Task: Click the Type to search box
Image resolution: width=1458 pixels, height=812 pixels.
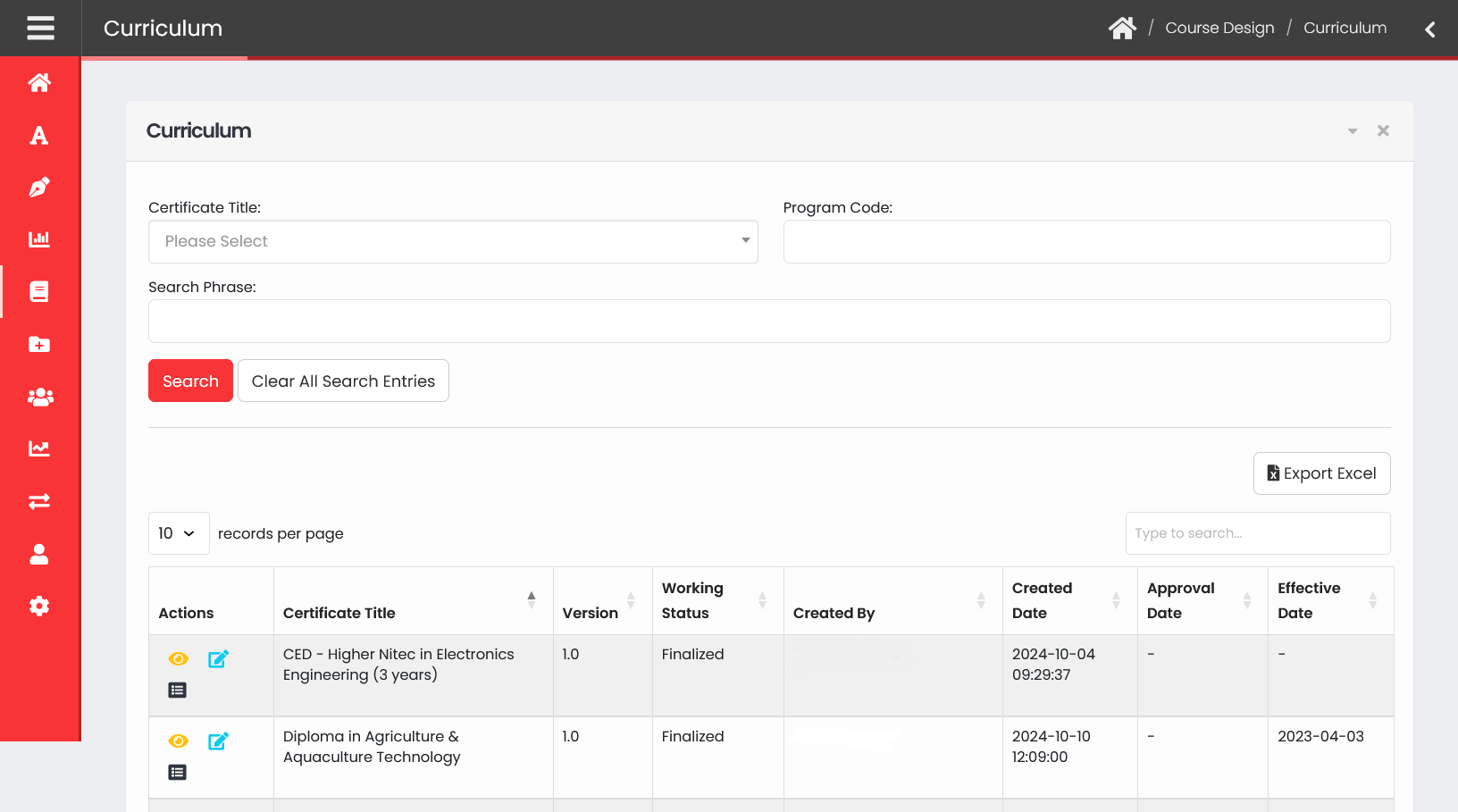Action: point(1258,533)
